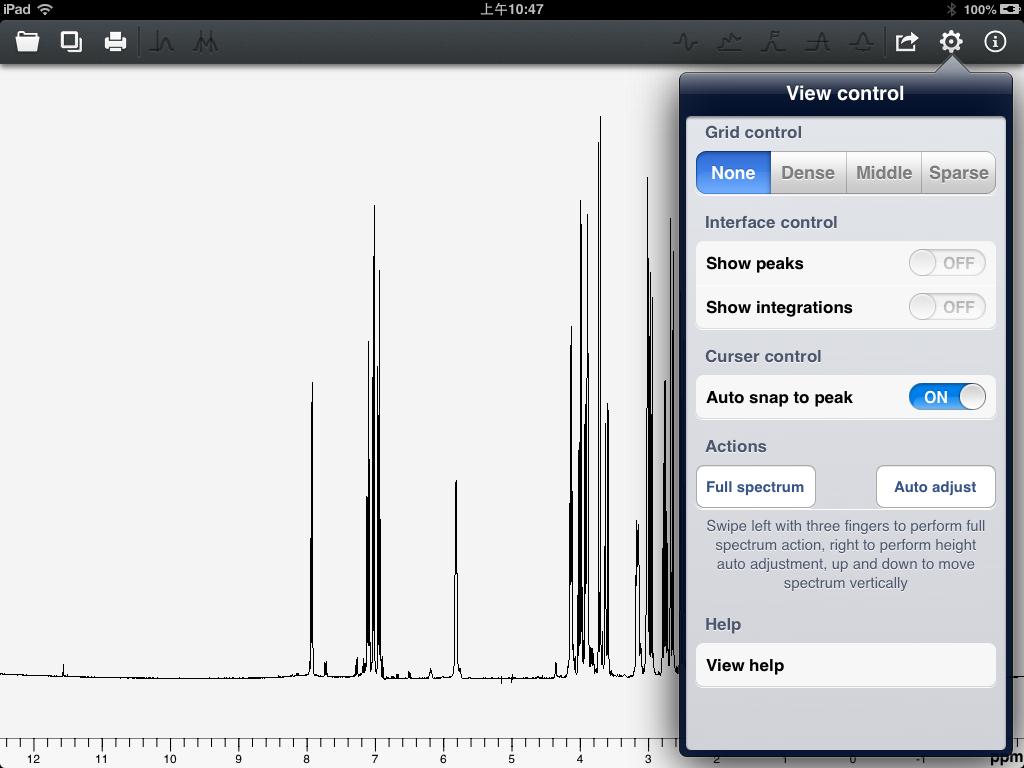
Task: Tap the isolated spectrum peak near 8 ppm
Action: pos(312,528)
